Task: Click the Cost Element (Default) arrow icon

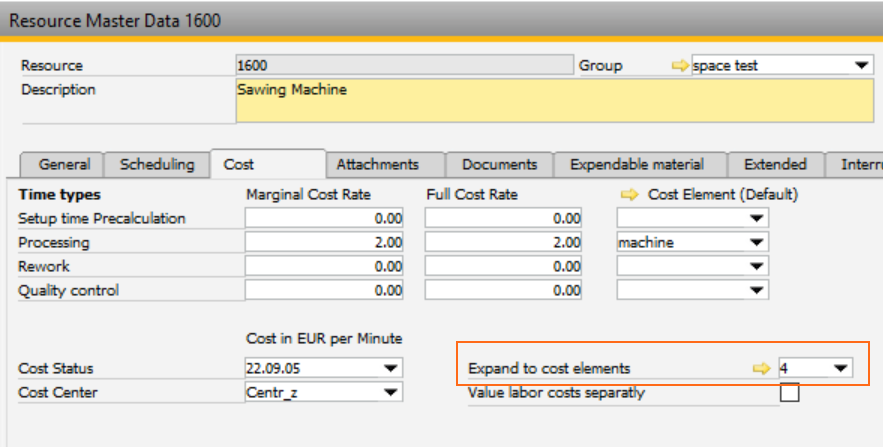Action: pyautogui.click(x=630, y=195)
